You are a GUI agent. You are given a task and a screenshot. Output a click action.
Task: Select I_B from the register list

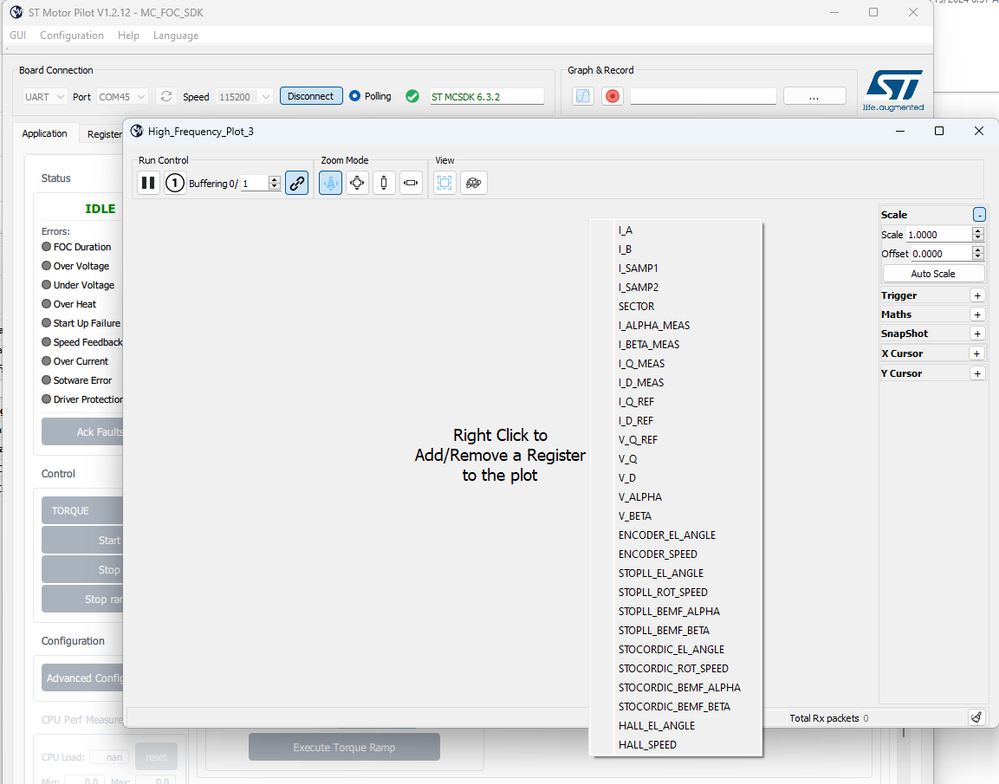click(676, 249)
